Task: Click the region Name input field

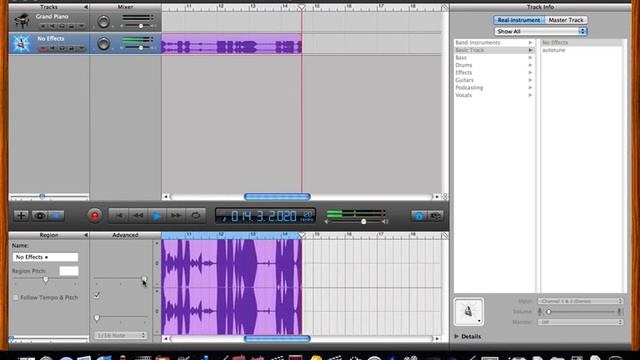Action: 45,257
